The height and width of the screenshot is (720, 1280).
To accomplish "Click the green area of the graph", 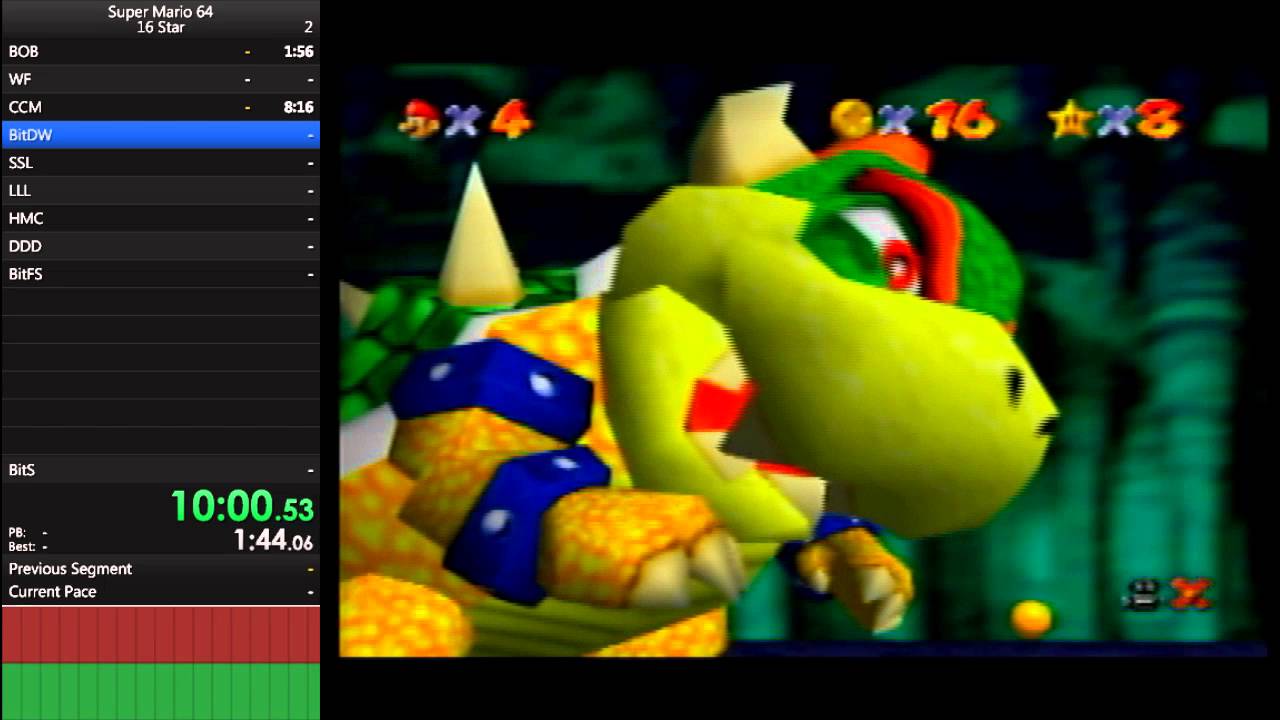I will pyautogui.click(x=160, y=691).
